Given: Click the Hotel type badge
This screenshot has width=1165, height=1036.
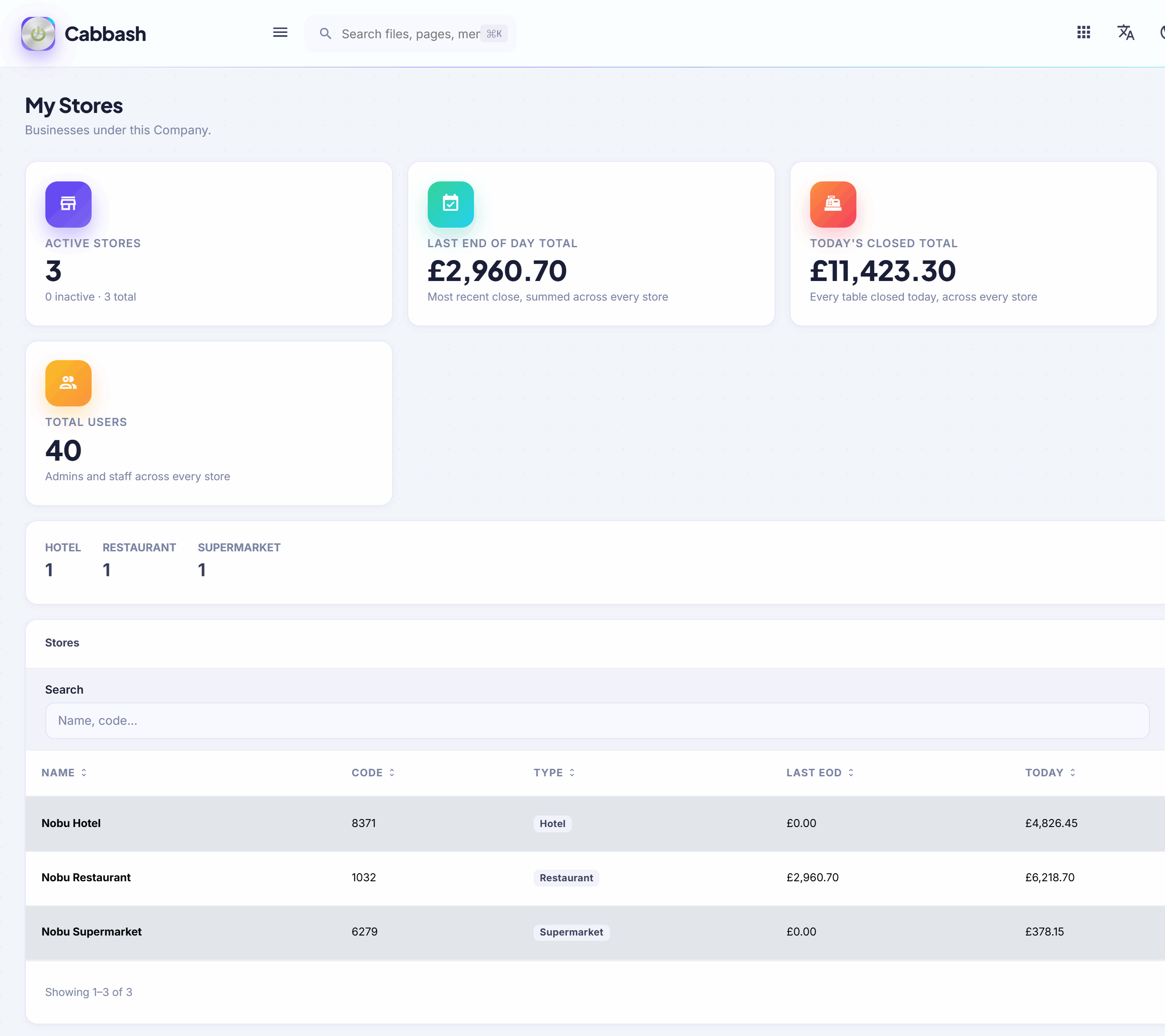Looking at the screenshot, I should (552, 823).
